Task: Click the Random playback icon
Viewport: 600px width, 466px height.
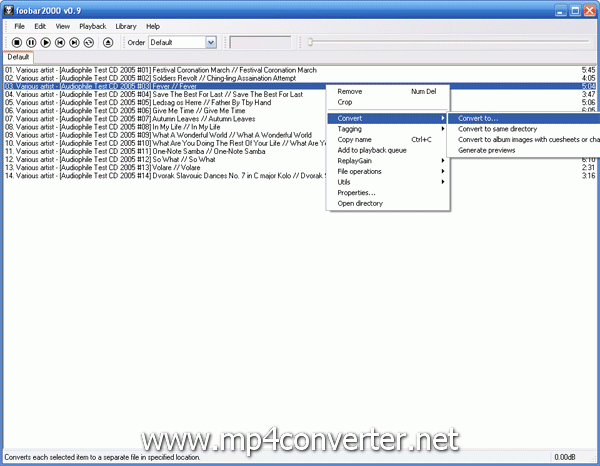Action: [x=90, y=43]
